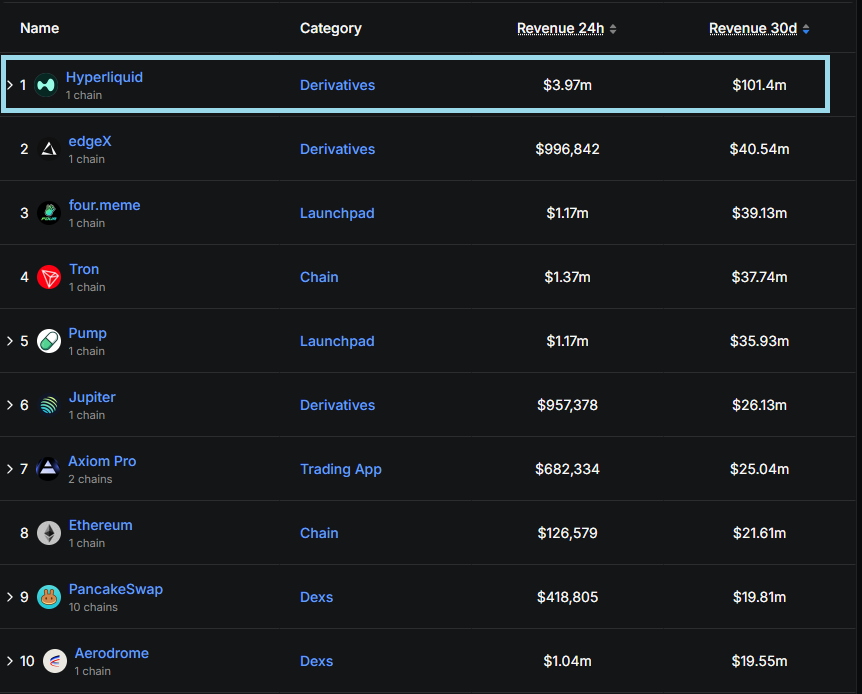Select the $957,378 revenue value
The width and height of the screenshot is (862, 694).
pos(567,405)
